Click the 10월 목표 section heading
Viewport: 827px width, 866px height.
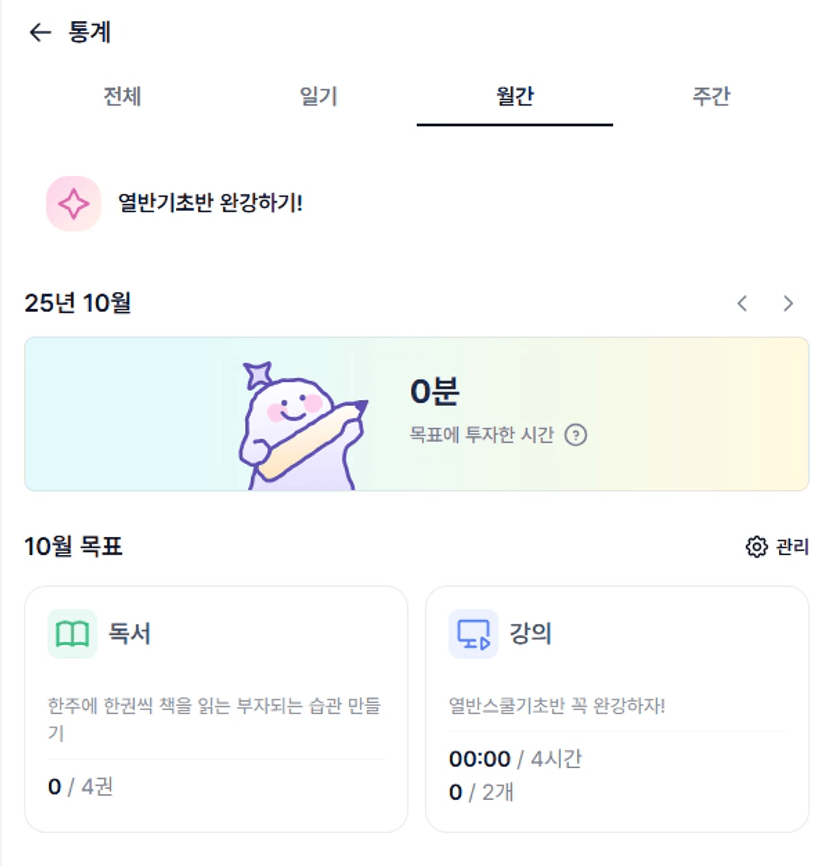click(74, 547)
